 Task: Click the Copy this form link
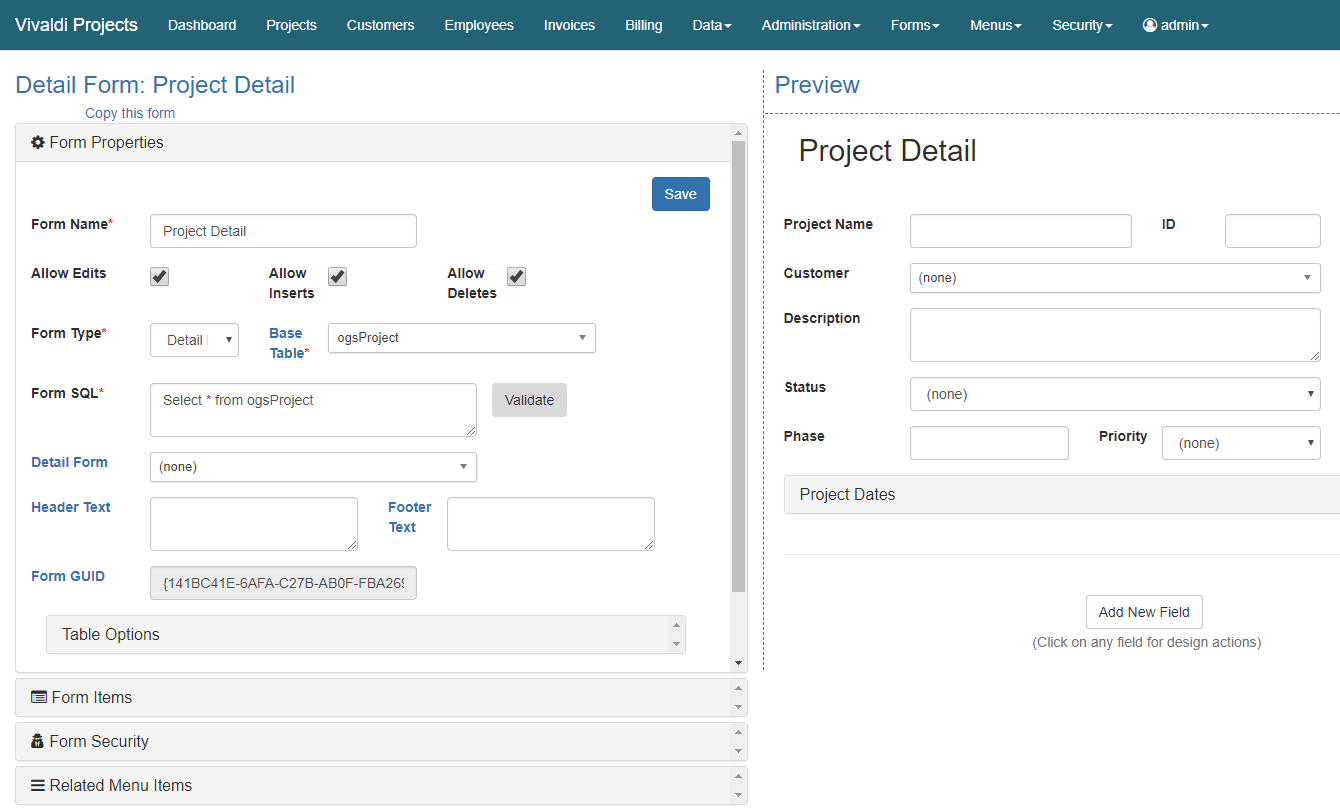(x=129, y=113)
